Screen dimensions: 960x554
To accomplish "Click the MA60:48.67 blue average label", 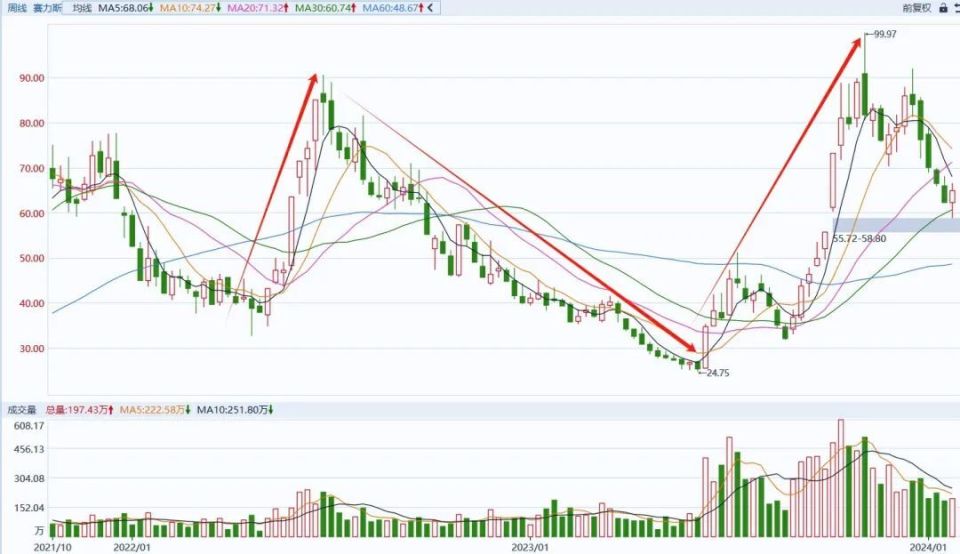I will 392,8.
